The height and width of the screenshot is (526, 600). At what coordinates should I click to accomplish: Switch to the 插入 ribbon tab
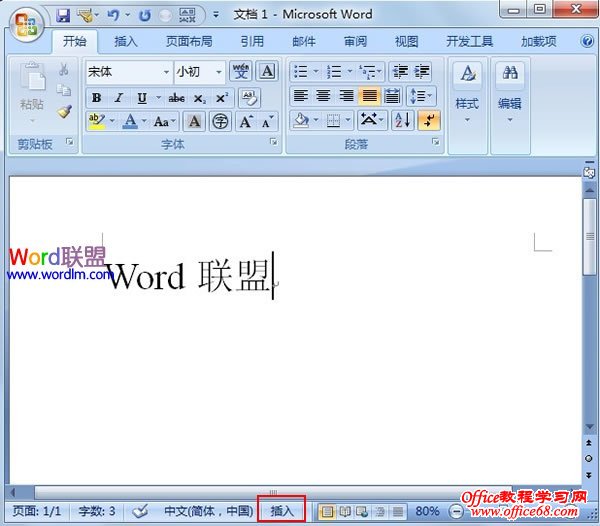[126, 41]
